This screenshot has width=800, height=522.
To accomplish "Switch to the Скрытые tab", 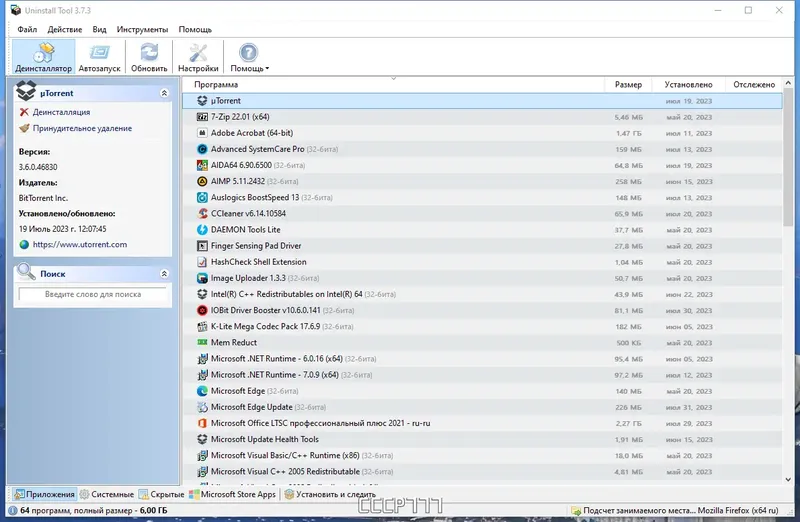I will [161, 494].
